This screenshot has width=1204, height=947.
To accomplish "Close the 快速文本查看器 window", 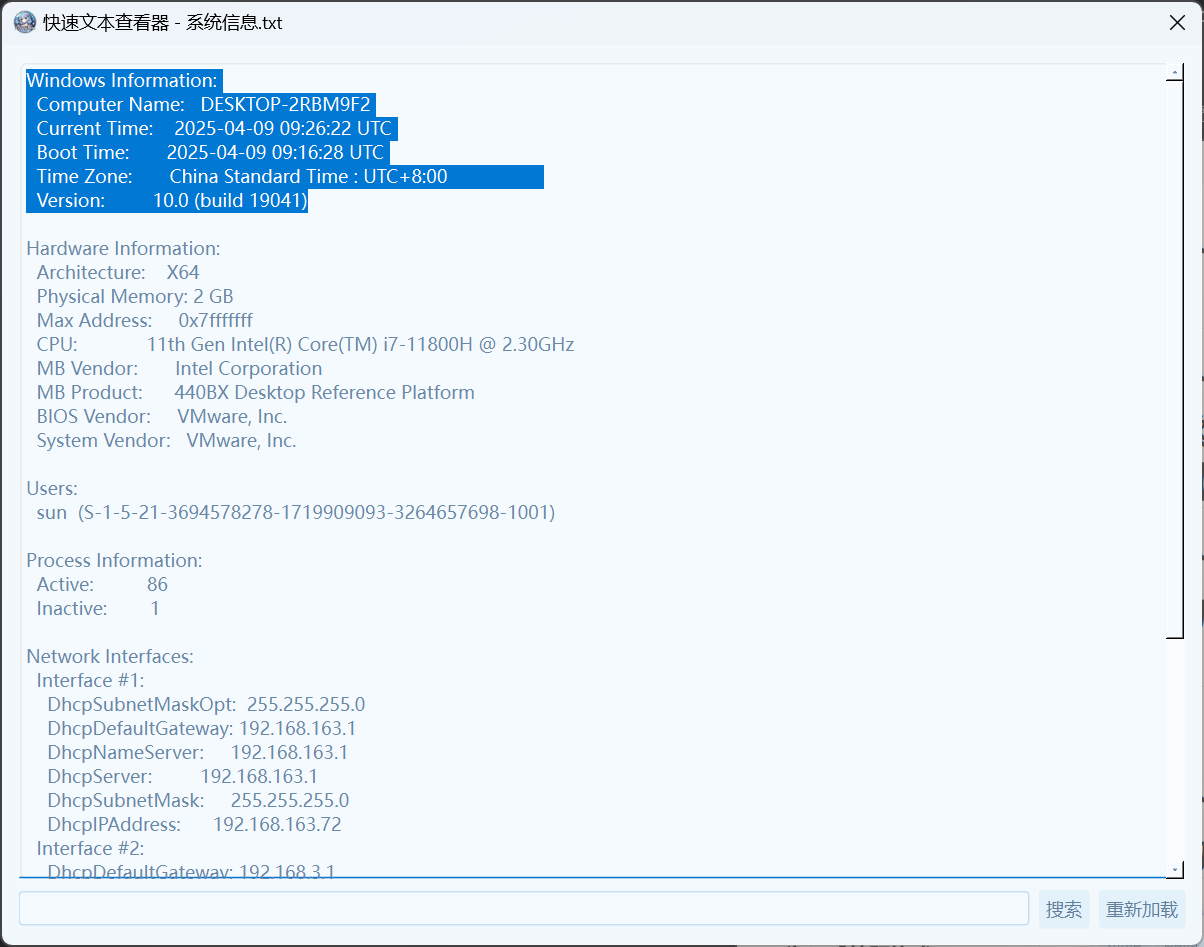I will click(x=1177, y=22).
